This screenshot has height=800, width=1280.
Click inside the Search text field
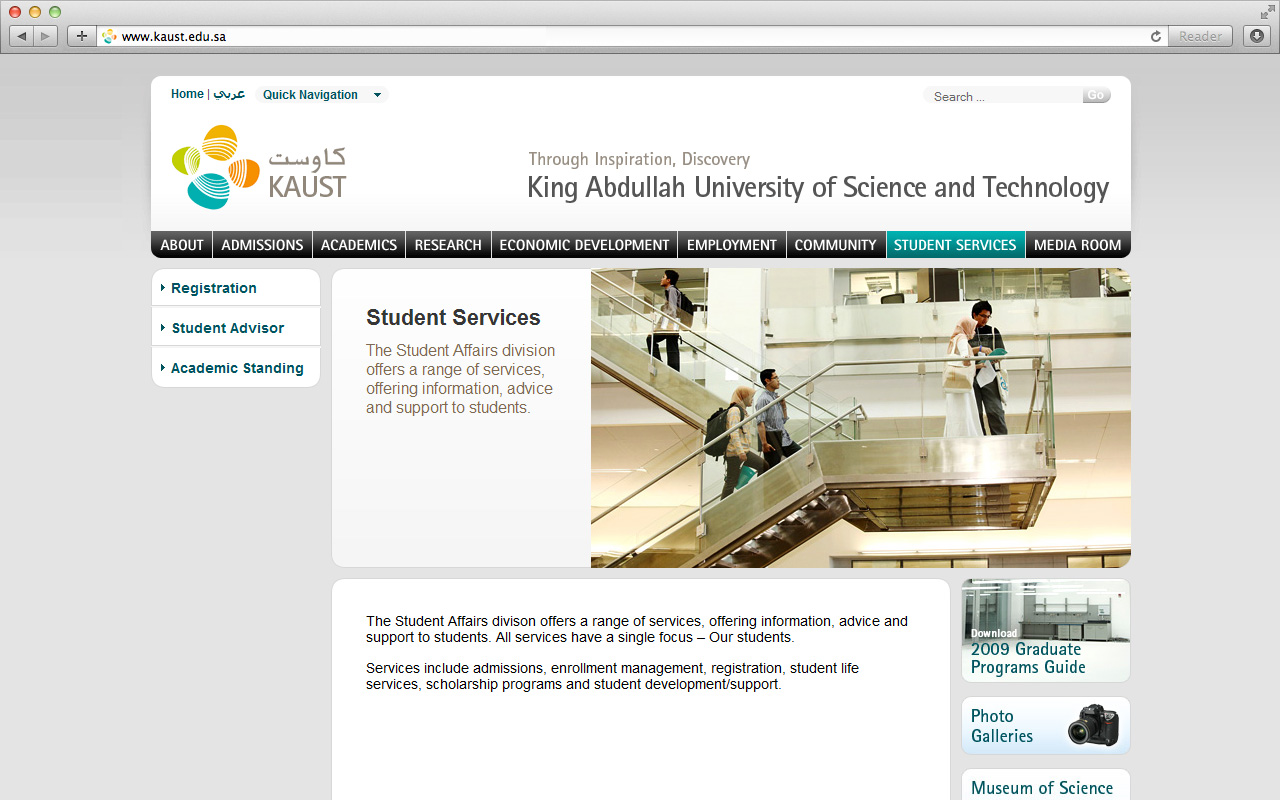point(1003,96)
